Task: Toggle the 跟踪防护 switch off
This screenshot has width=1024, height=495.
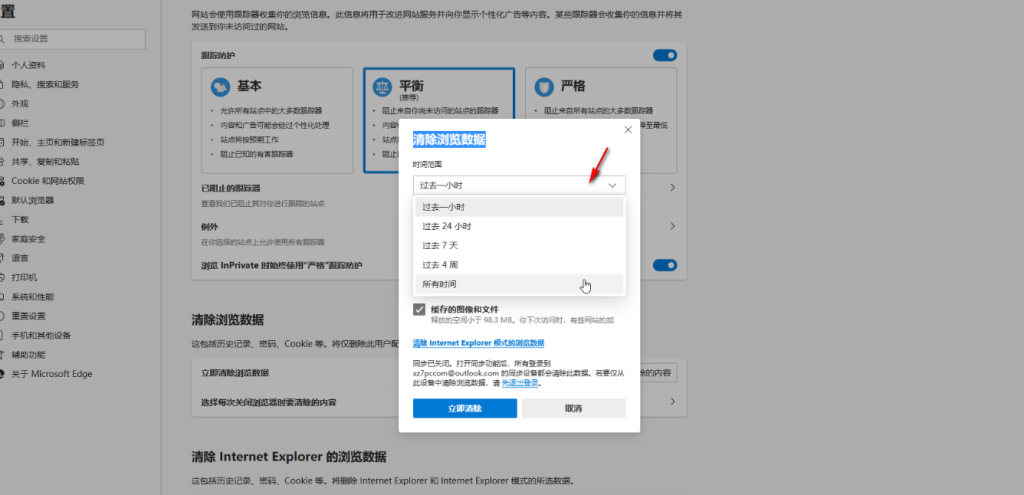Action: (x=664, y=56)
